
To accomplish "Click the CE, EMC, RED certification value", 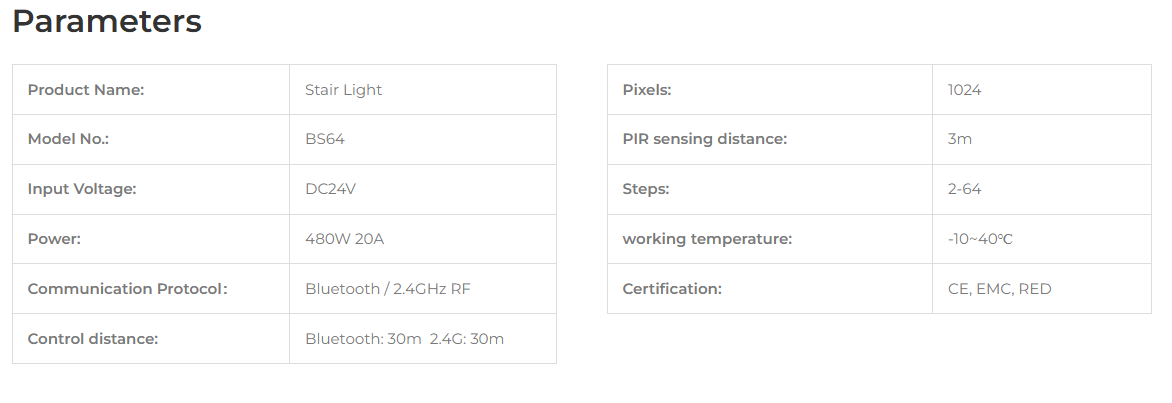I will pos(999,289).
